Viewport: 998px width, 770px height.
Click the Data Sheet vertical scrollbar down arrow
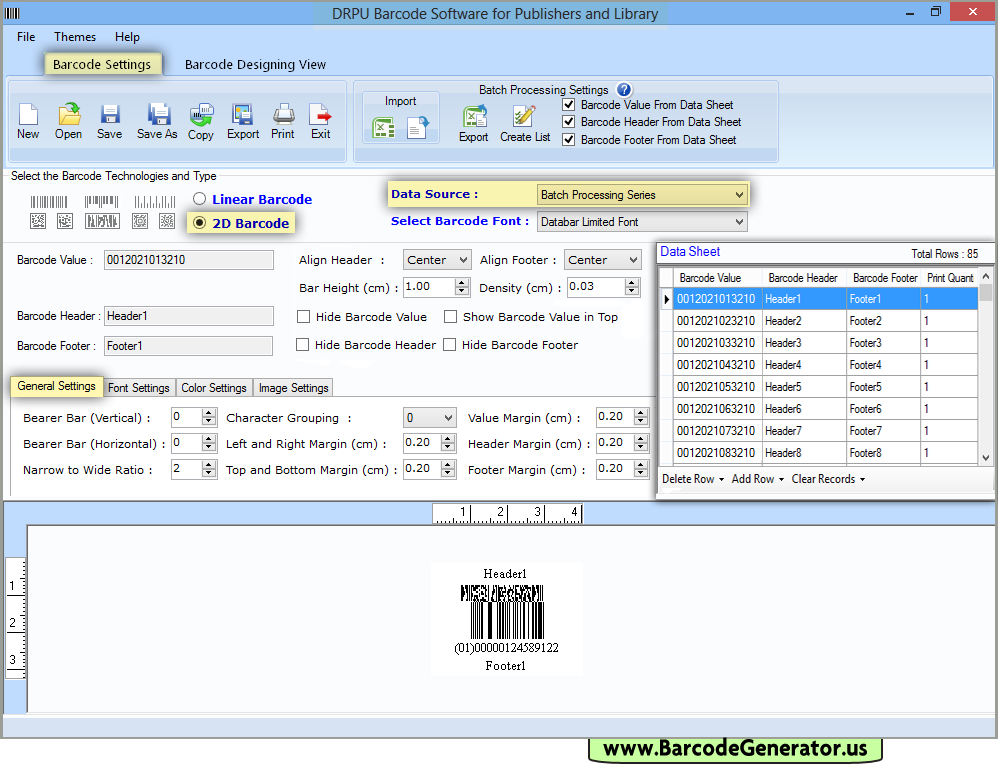point(986,458)
